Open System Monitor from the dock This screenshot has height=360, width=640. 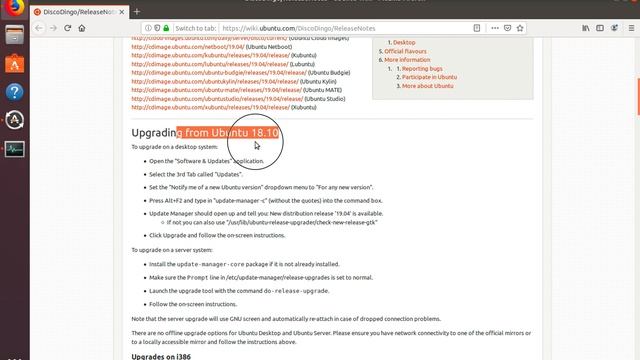click(14, 149)
